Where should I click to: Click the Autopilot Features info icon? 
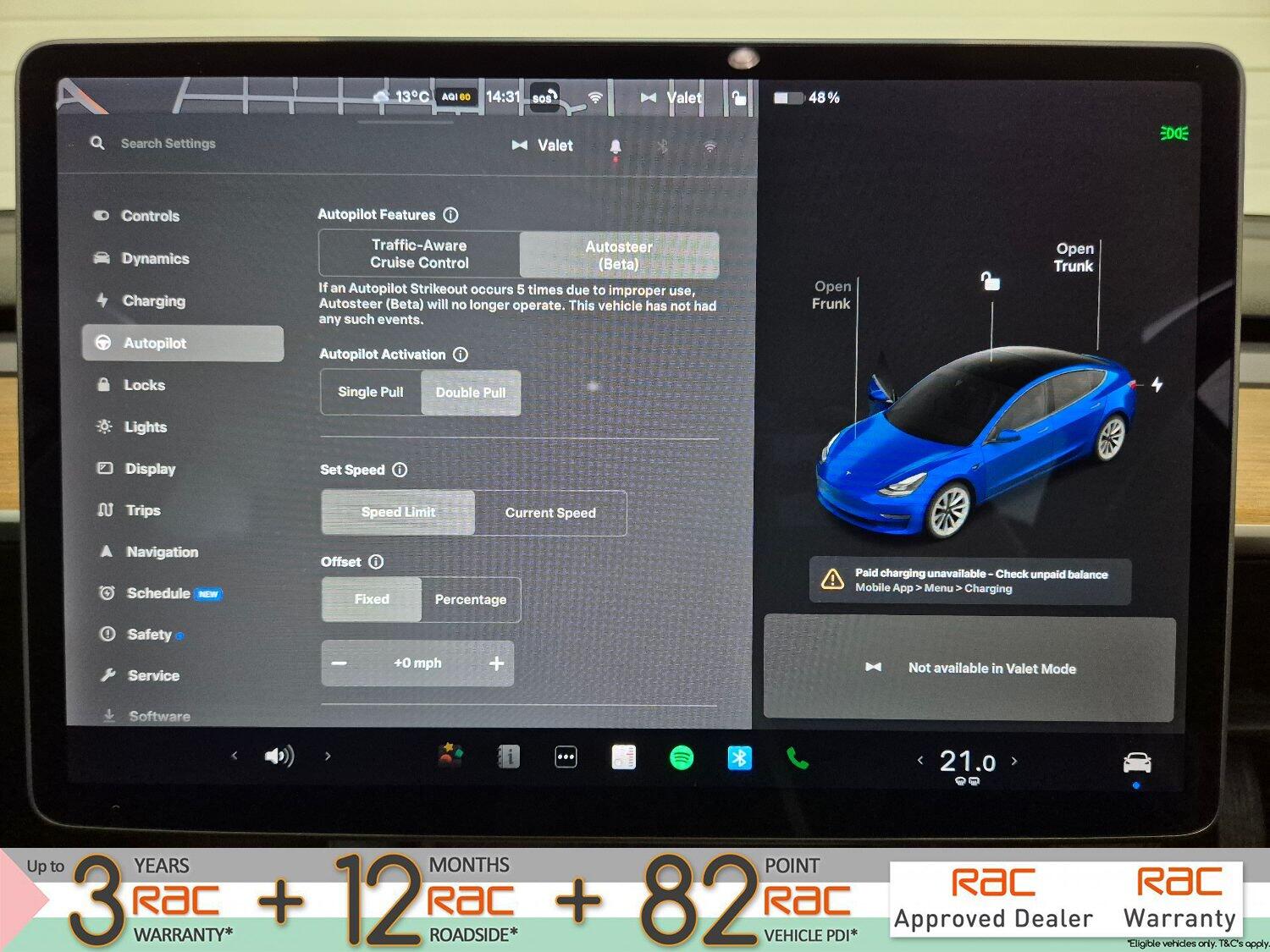[451, 215]
